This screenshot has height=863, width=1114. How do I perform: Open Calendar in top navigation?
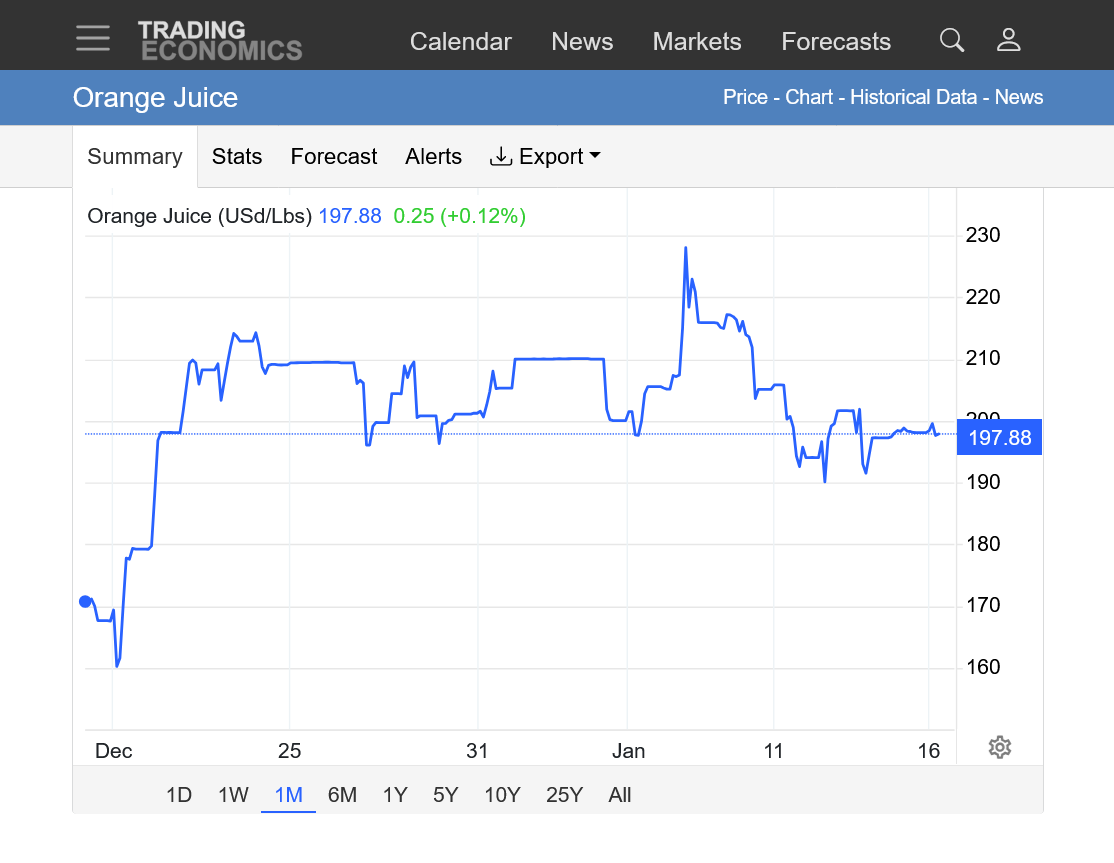(460, 42)
